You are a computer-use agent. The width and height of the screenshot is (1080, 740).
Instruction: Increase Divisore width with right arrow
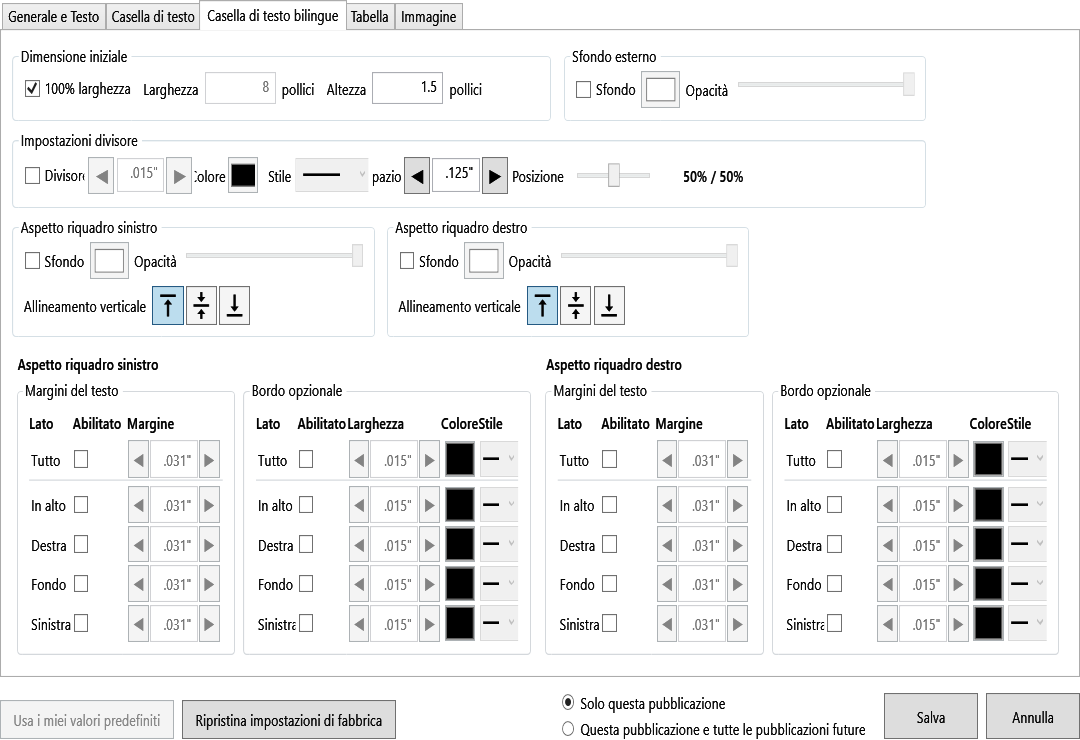(179, 176)
